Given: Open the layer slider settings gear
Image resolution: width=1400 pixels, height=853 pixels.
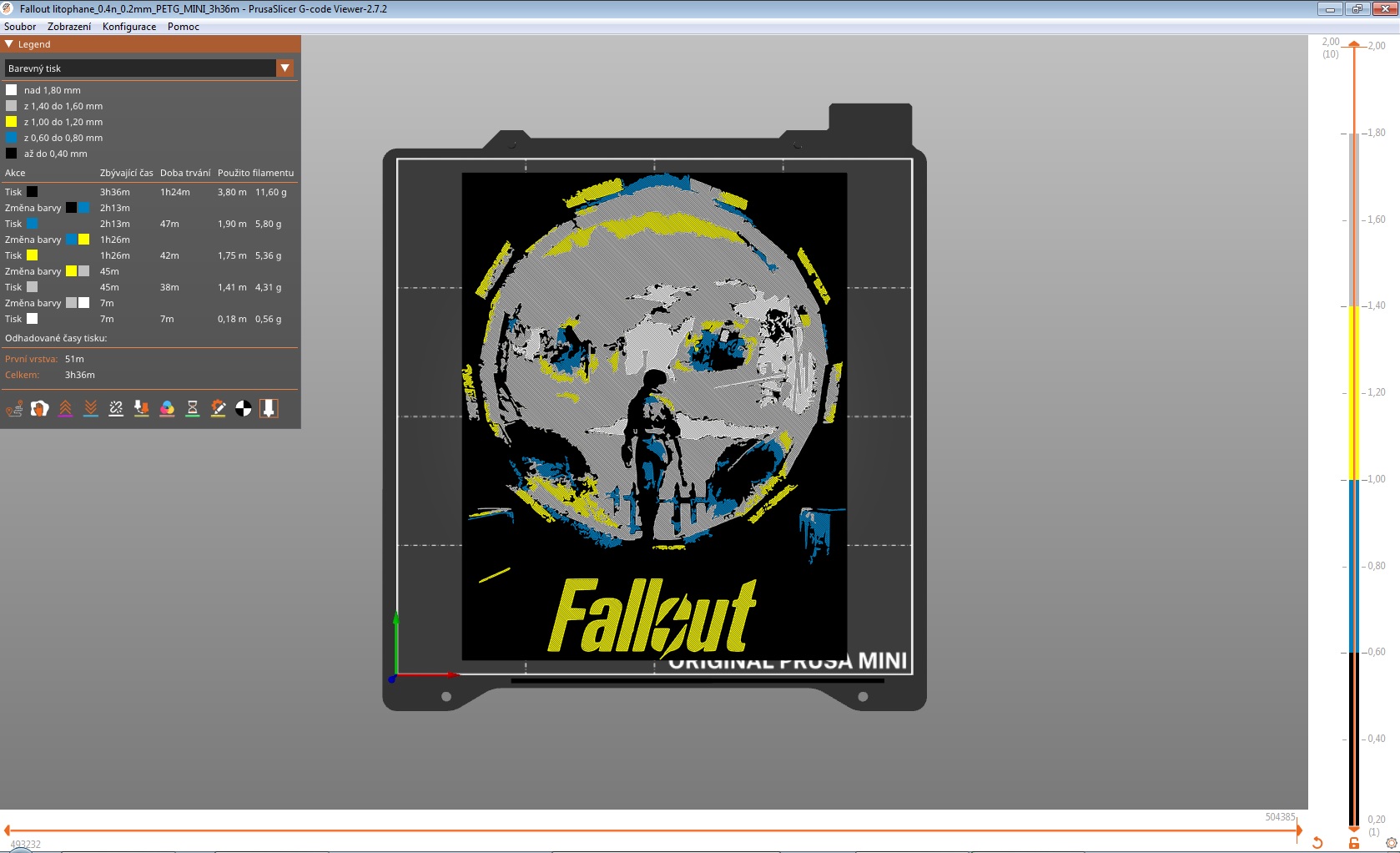Looking at the screenshot, I should click(x=1392, y=843).
